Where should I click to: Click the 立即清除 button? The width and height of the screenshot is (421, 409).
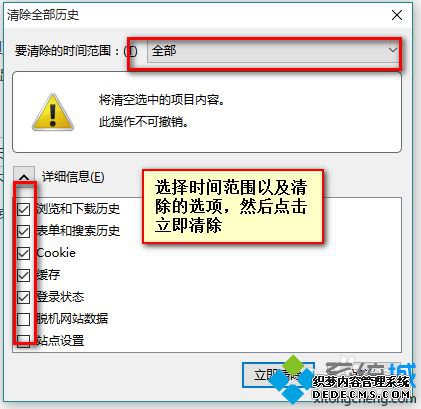[278, 375]
